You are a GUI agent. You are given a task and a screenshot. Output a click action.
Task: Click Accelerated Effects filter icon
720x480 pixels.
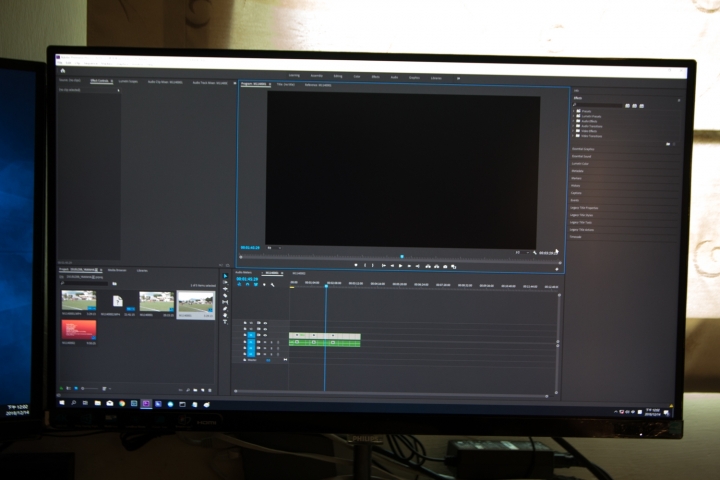click(x=627, y=106)
